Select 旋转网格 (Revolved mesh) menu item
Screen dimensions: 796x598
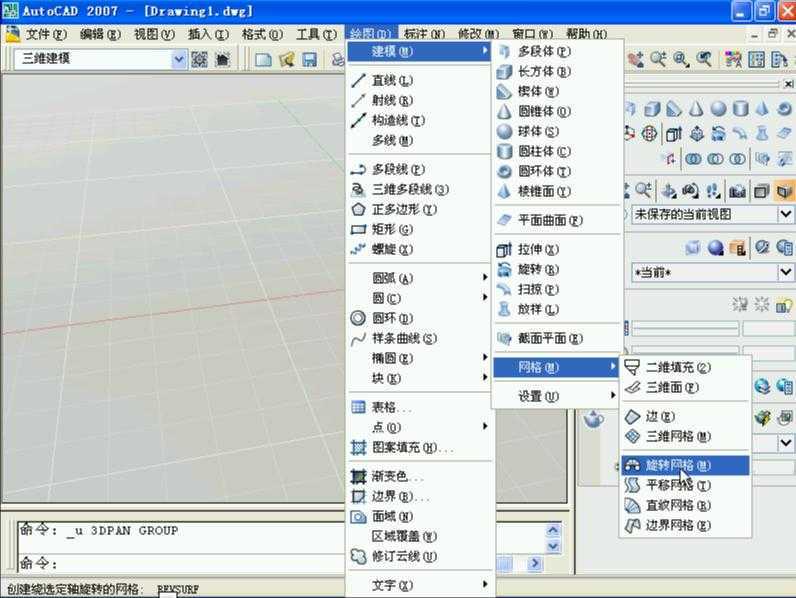685,465
